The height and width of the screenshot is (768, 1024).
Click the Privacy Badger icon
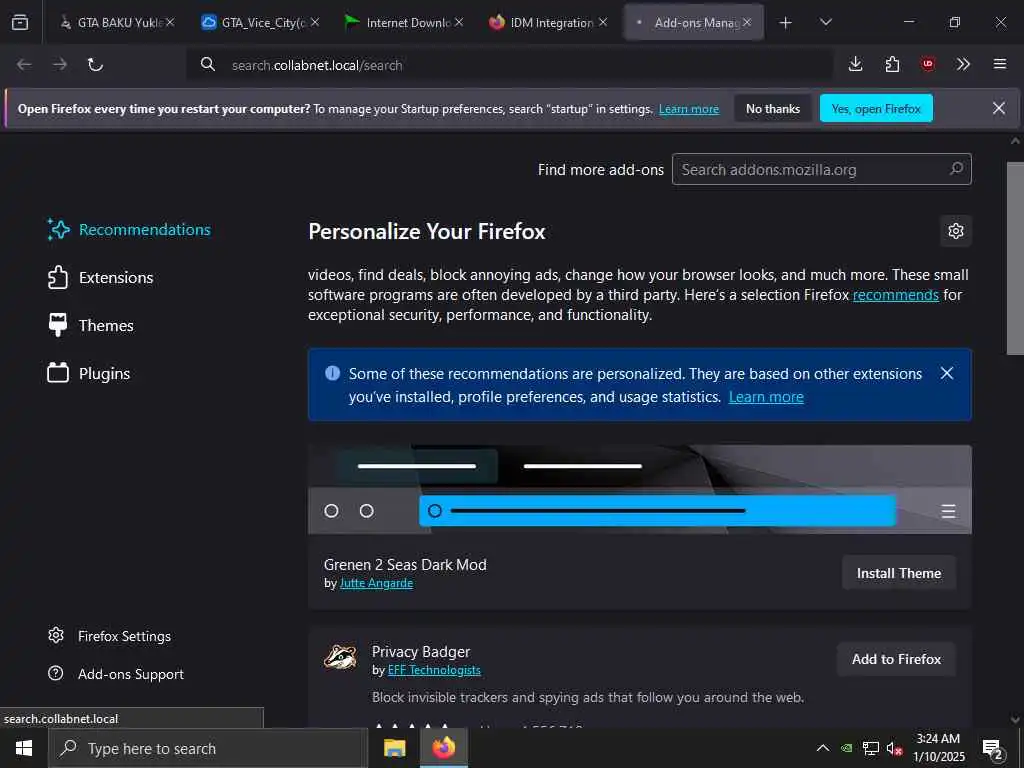coord(340,658)
